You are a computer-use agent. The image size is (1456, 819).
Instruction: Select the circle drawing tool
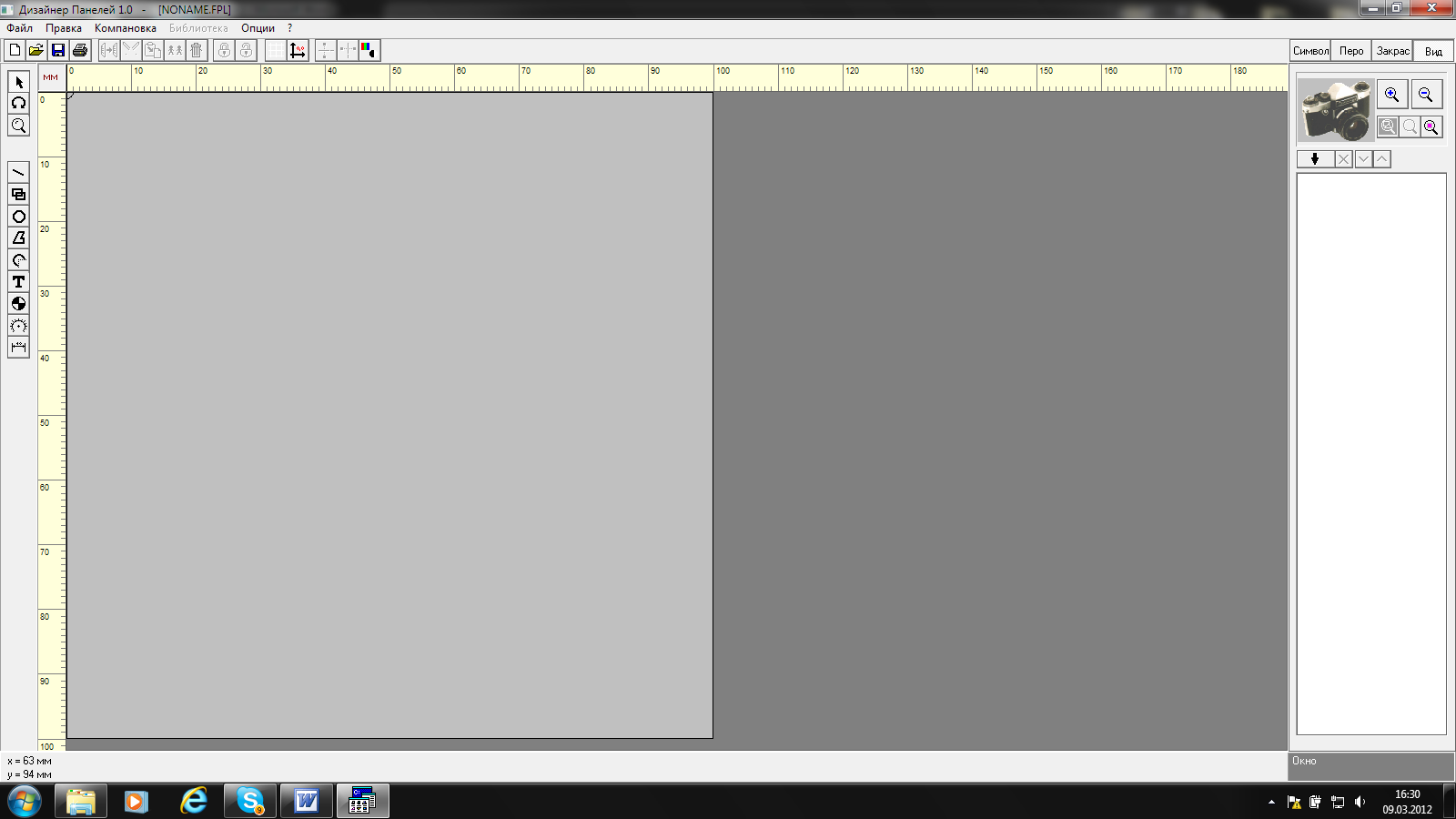point(18,217)
